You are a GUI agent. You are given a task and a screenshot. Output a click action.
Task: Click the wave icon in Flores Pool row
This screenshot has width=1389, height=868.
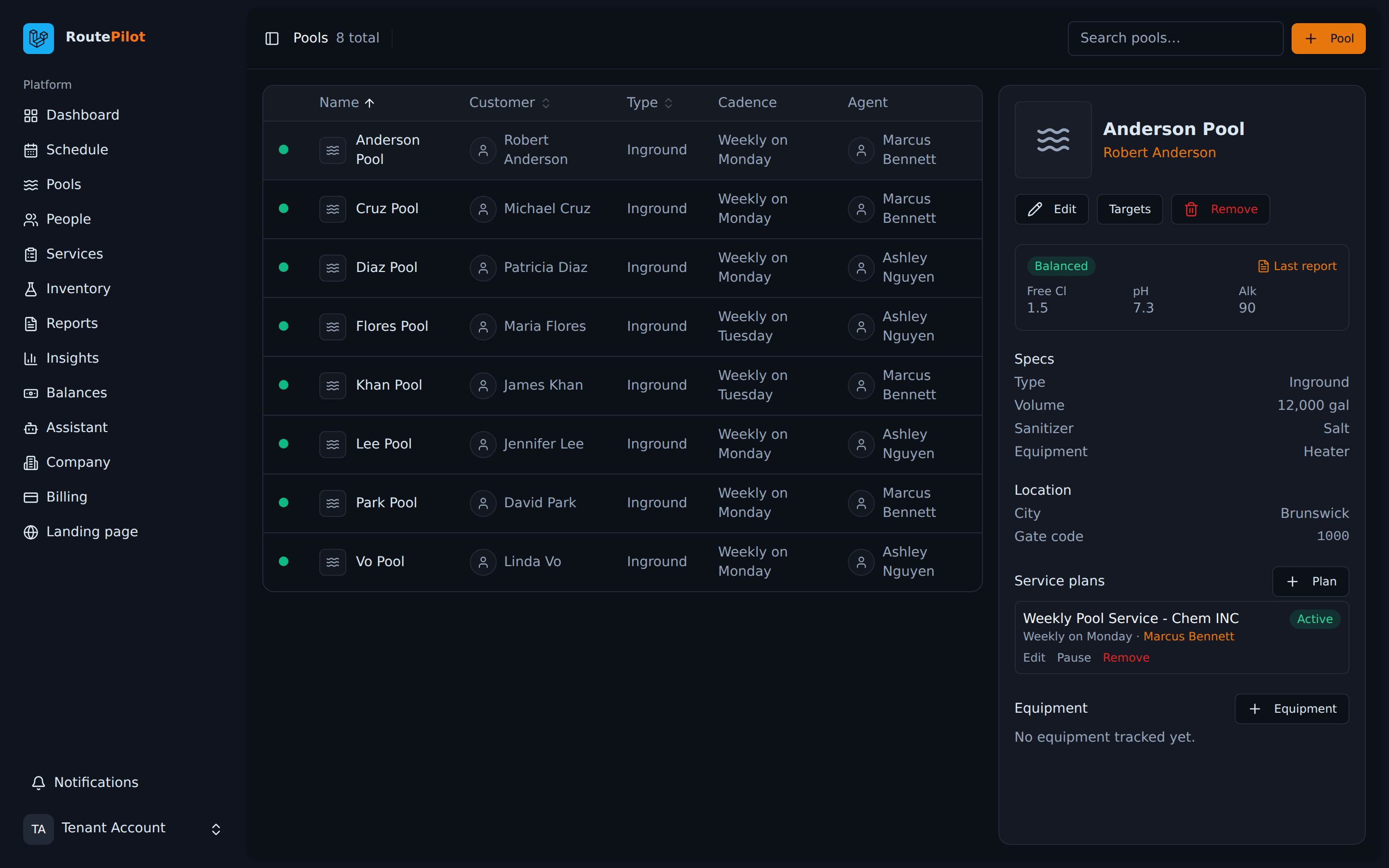[x=332, y=326]
